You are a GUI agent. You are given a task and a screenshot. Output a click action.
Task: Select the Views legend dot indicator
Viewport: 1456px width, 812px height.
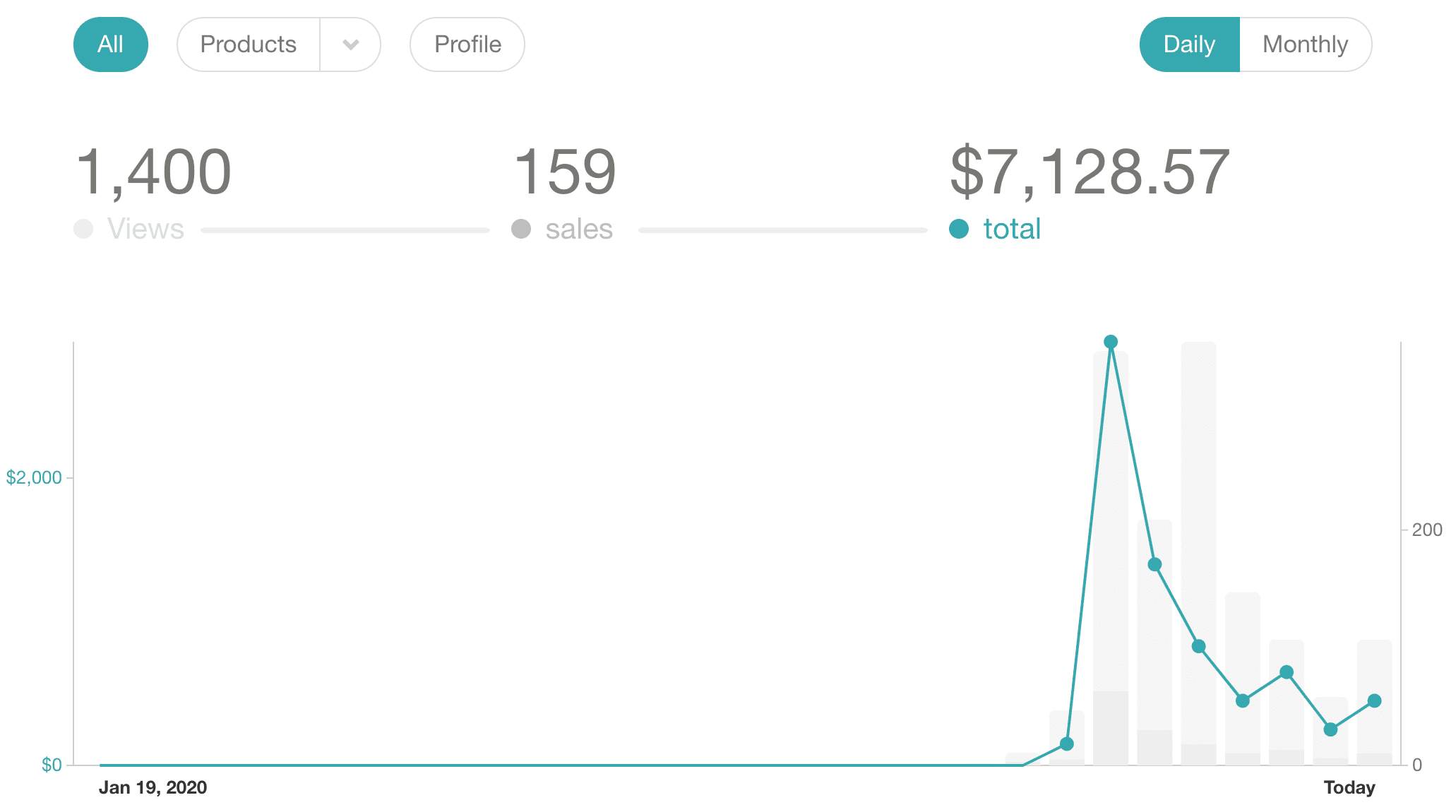(x=83, y=228)
